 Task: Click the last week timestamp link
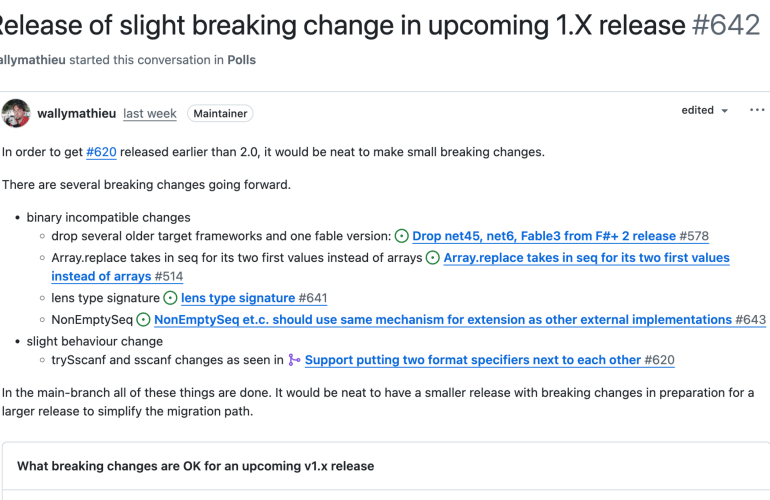pos(150,114)
